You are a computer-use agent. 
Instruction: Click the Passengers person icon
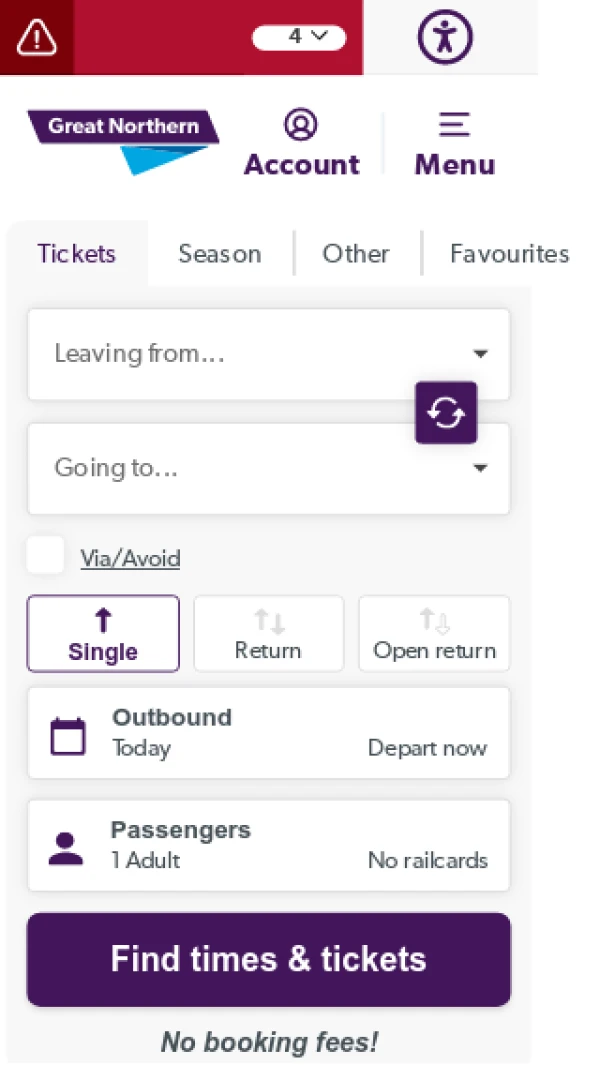(x=66, y=848)
